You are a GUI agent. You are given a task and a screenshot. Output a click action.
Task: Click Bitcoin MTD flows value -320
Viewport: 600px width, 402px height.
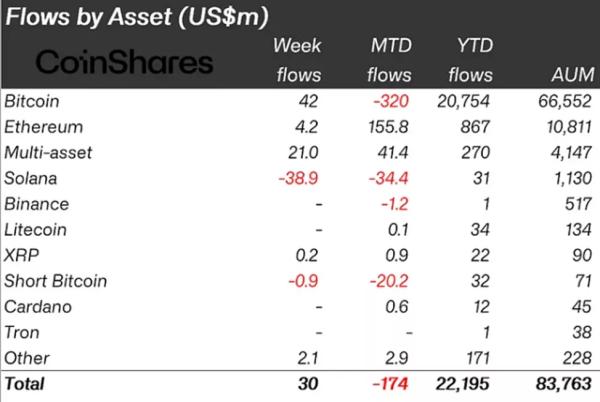tap(391, 101)
